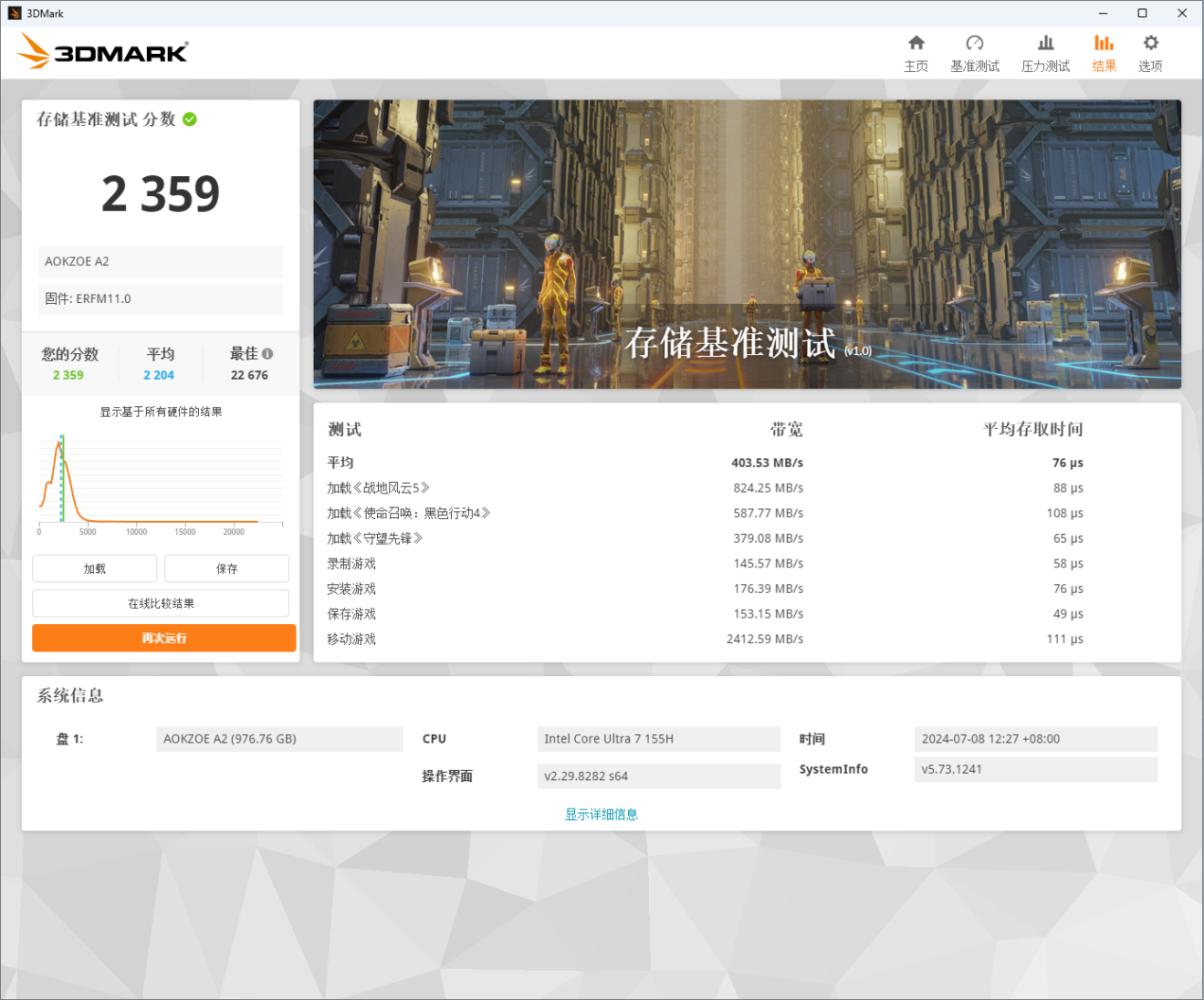Close the 3DMark window
The width and height of the screenshot is (1204, 1000).
coord(1182,13)
